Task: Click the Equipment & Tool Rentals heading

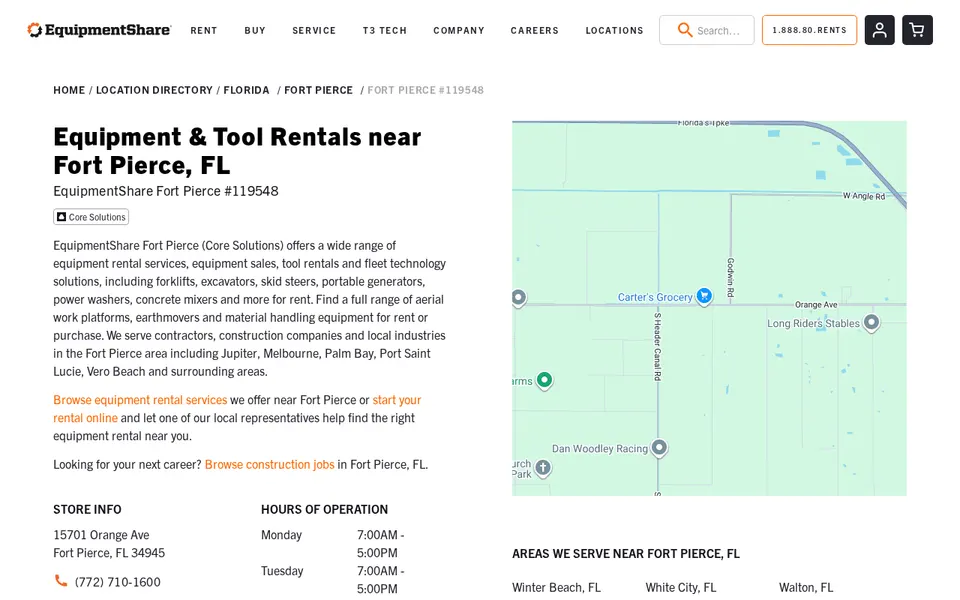Action: (x=237, y=151)
